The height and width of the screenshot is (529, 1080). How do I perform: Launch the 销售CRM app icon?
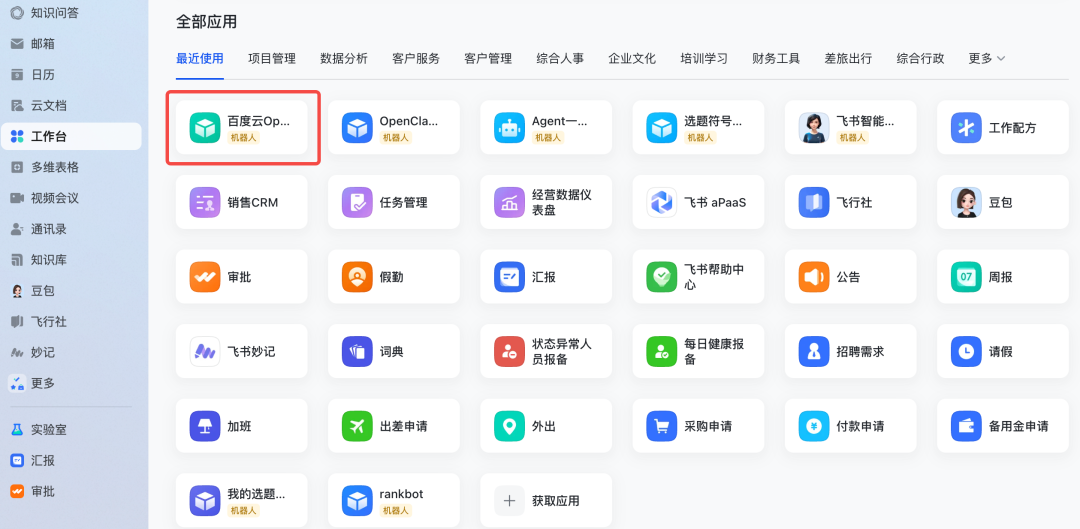tap(205, 202)
